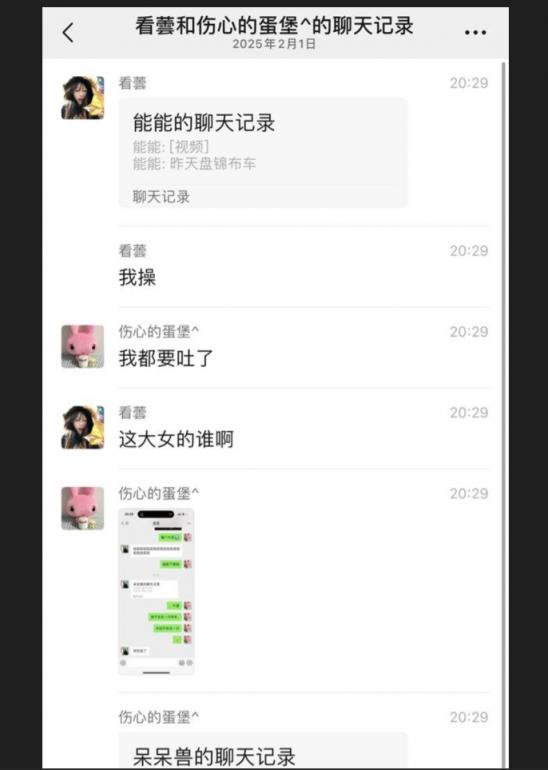Tap pink bunny avatar beside the screenshot message
548x770 pixels.
click(82, 508)
